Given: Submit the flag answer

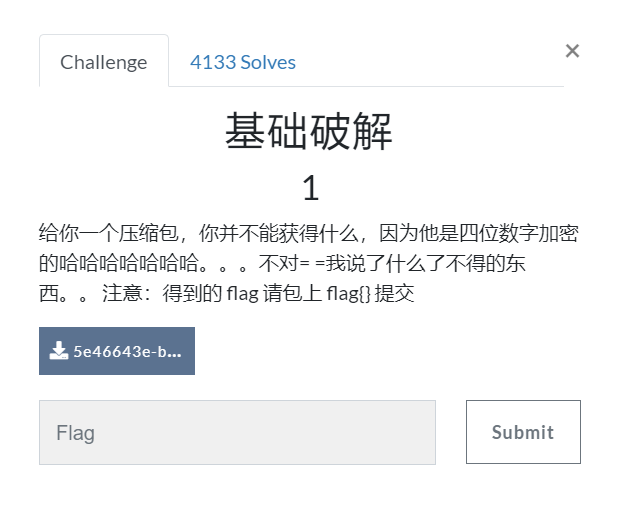Looking at the screenshot, I should (523, 432).
